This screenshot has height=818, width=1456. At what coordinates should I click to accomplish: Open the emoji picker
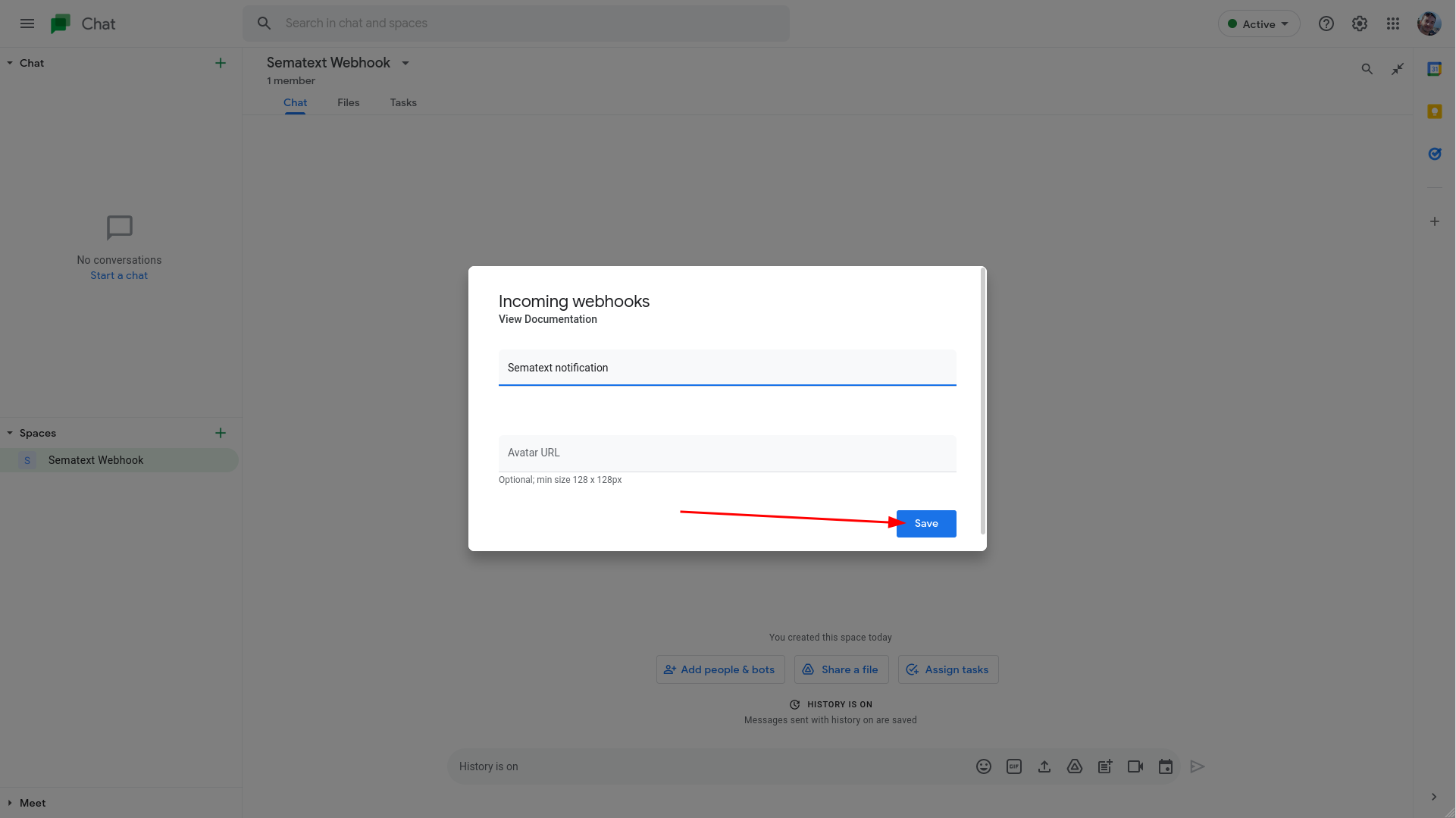pos(983,766)
